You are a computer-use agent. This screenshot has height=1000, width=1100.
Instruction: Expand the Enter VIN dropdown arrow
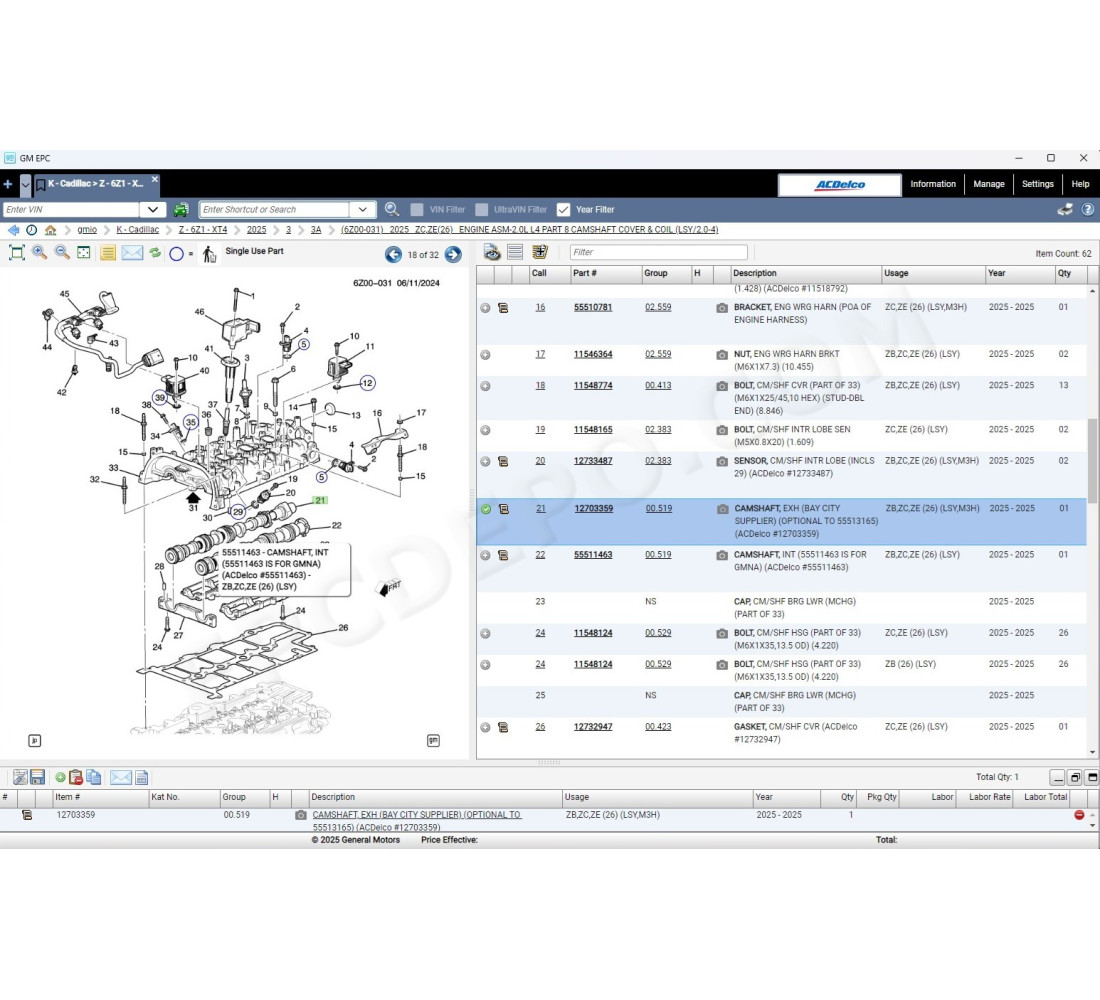(153, 209)
